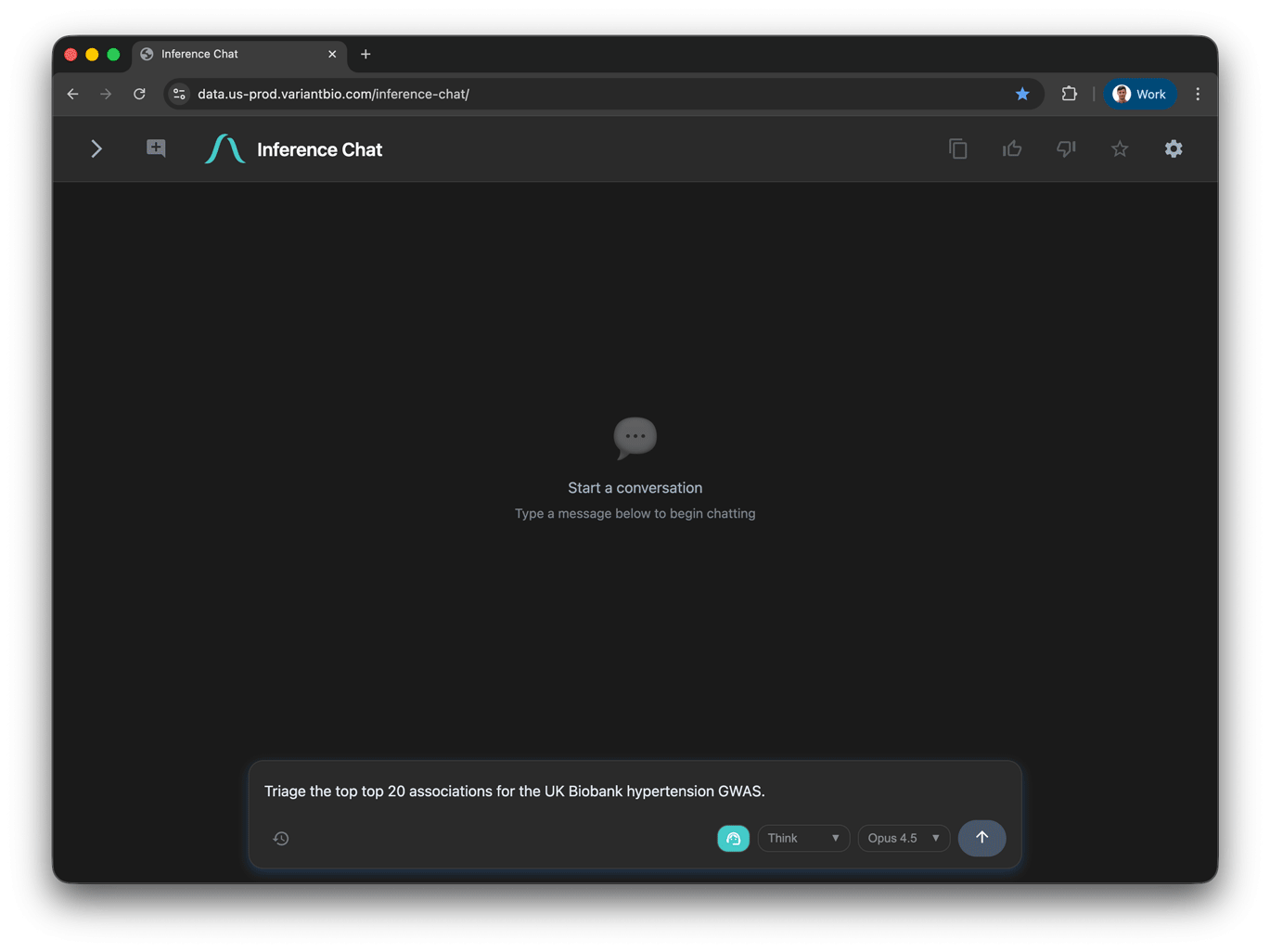The width and height of the screenshot is (1270, 952).
Task: Click the Inference Chat logo
Action: tap(224, 148)
